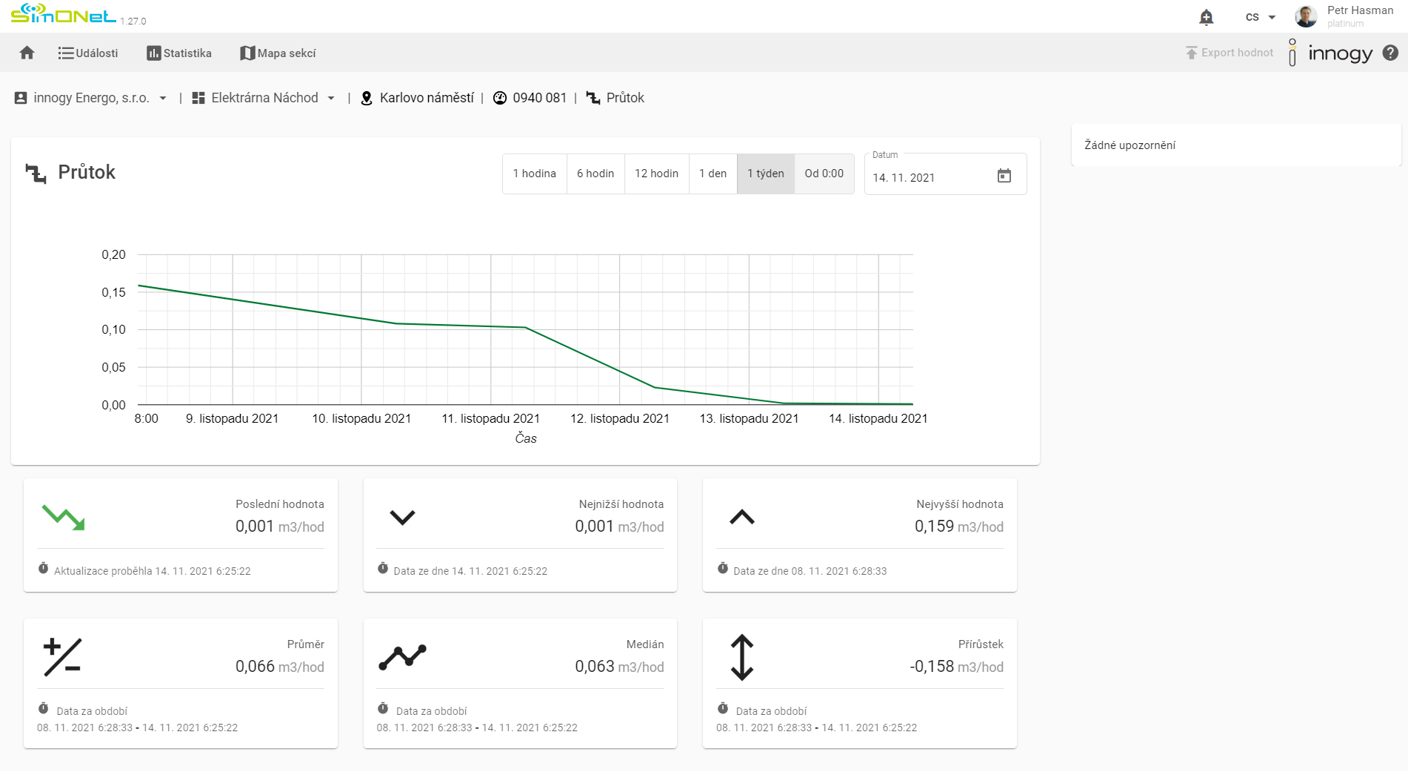Click the chart line at 11. listopadu
Screen dimensions: 1408x771
(x=491, y=326)
